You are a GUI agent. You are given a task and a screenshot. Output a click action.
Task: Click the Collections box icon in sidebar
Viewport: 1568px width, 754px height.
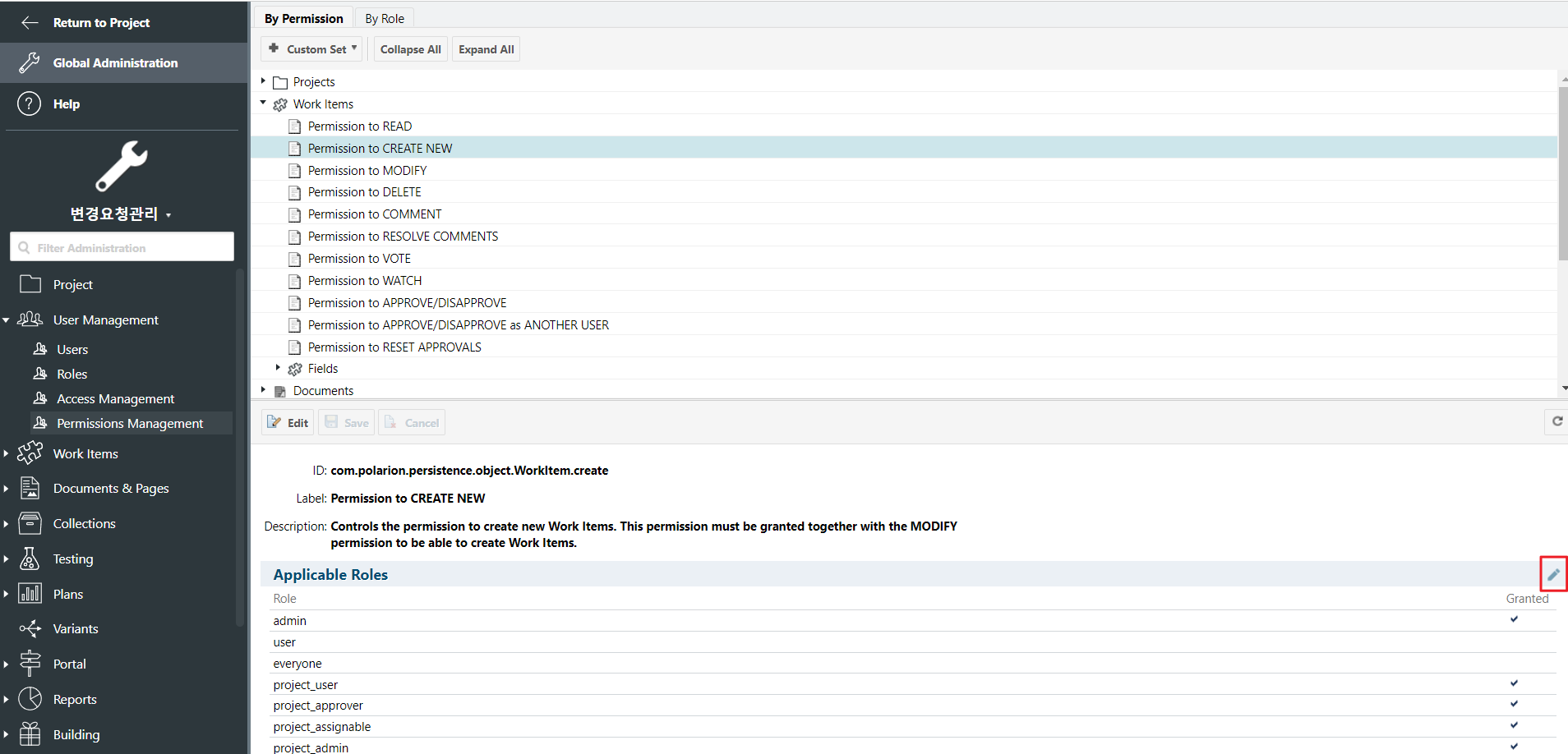coord(30,523)
